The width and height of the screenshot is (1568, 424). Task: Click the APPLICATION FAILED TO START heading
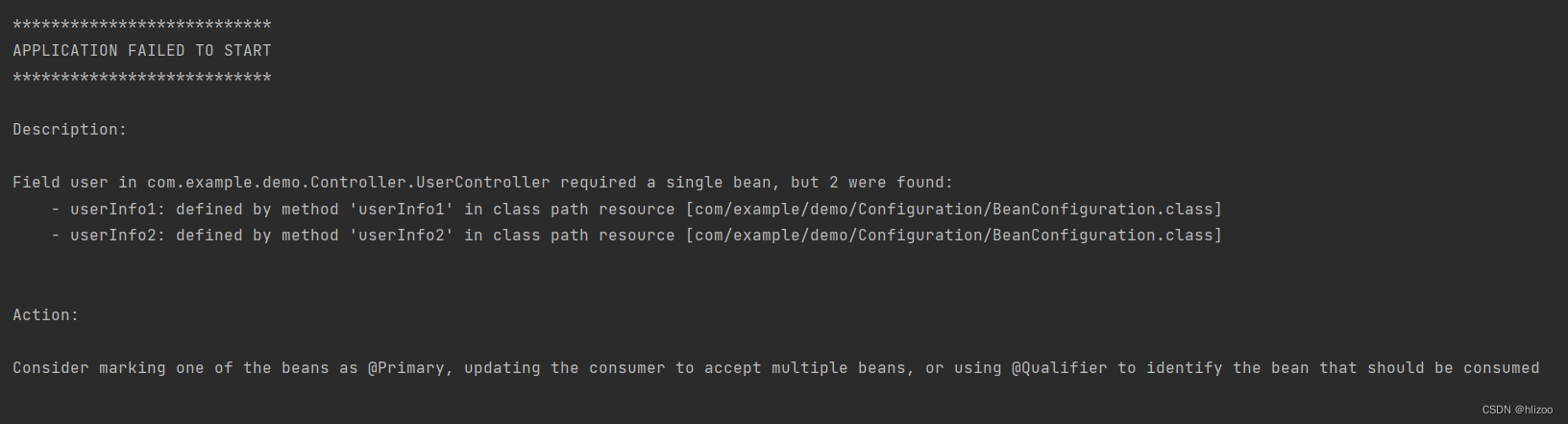click(142, 51)
